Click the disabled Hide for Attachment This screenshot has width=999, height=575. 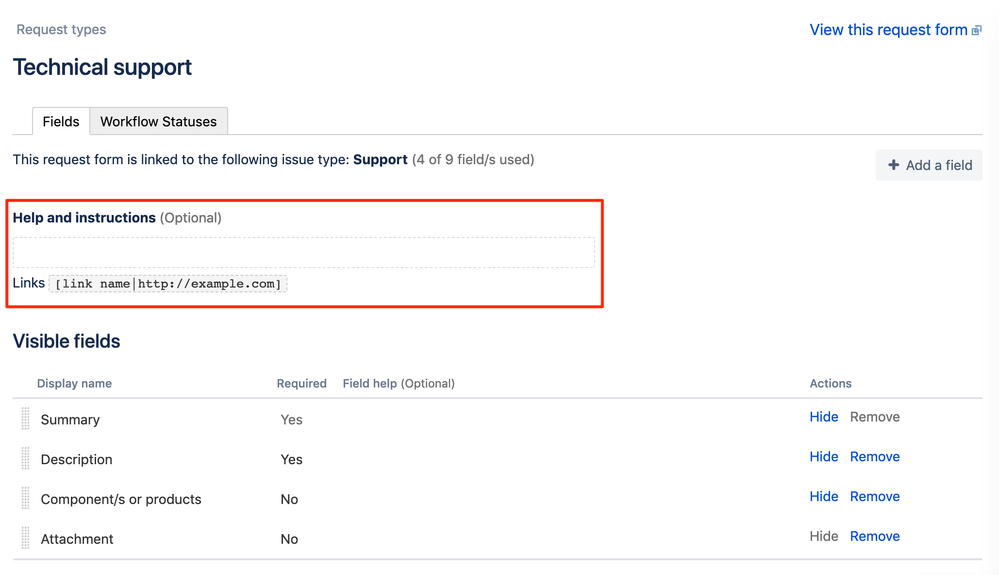point(824,536)
